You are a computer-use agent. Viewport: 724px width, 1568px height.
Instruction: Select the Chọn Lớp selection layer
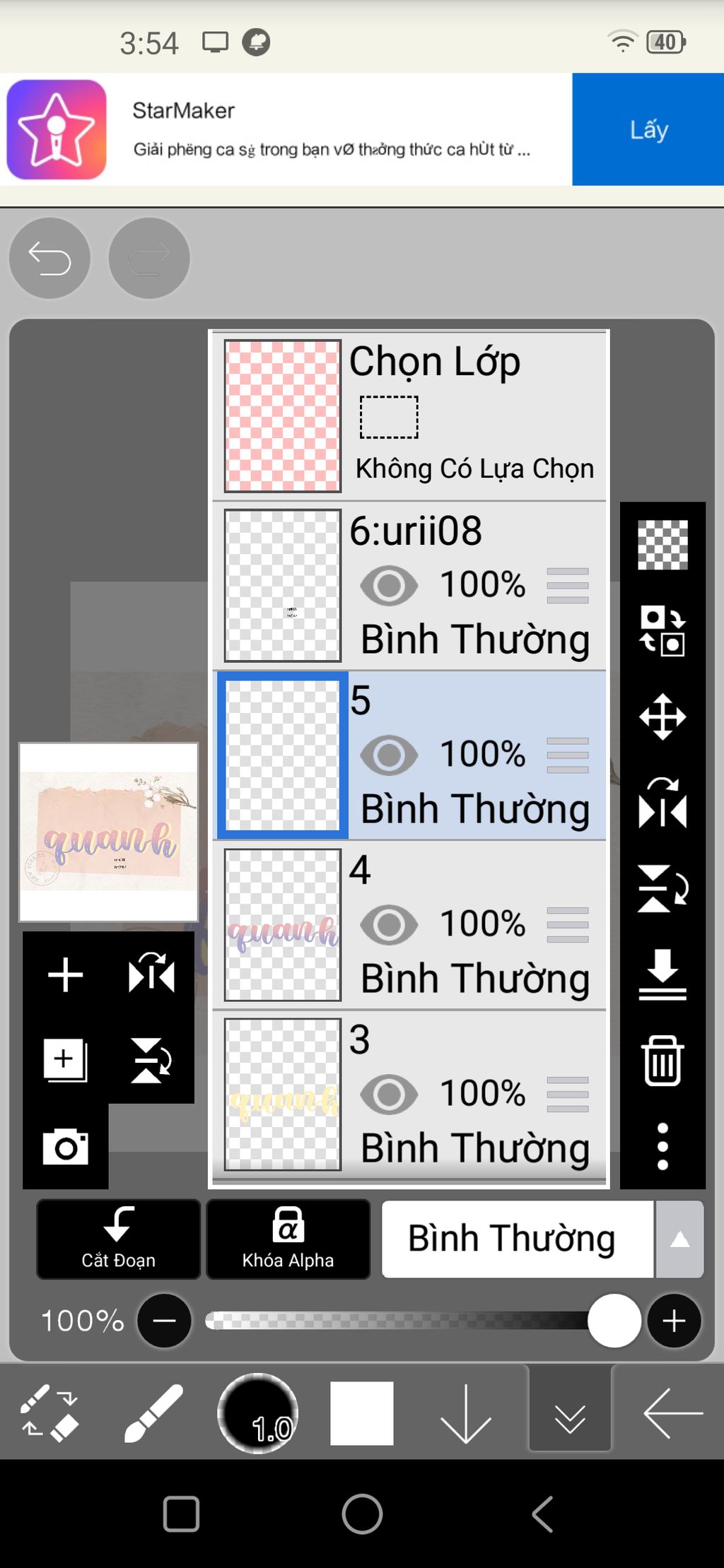click(x=410, y=416)
